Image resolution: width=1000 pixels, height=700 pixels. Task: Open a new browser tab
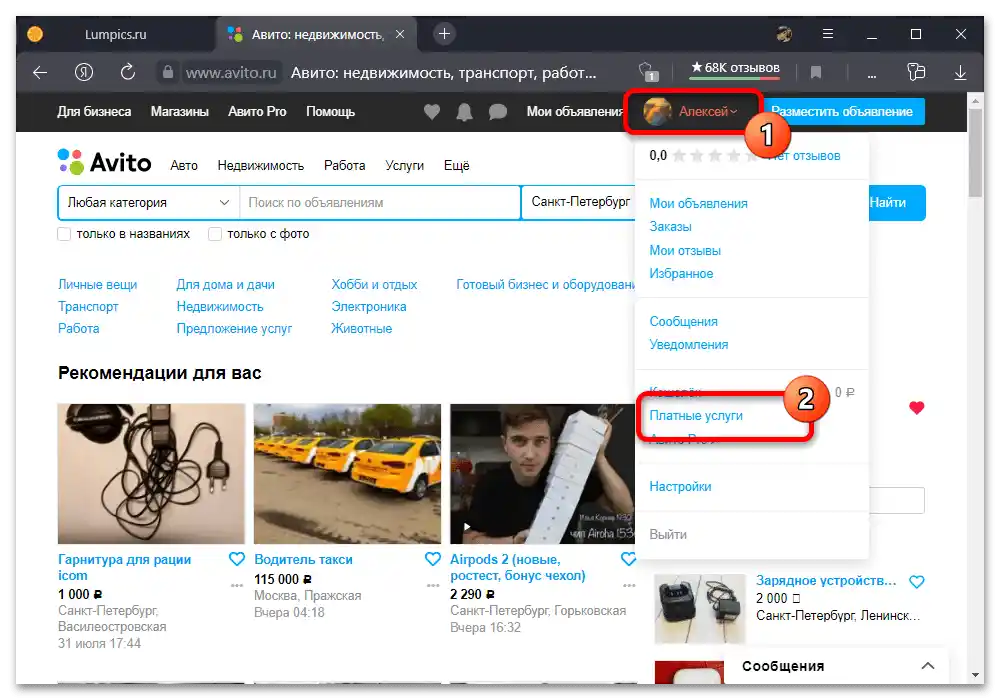point(445,34)
